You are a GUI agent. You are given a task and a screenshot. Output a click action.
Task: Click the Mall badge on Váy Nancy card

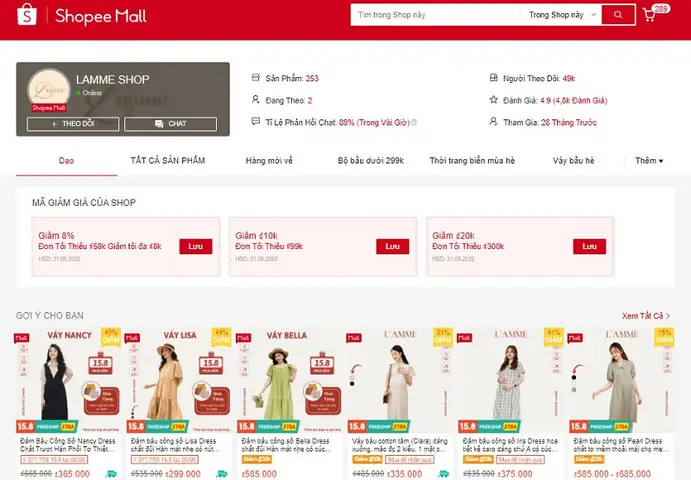[x=21, y=338]
